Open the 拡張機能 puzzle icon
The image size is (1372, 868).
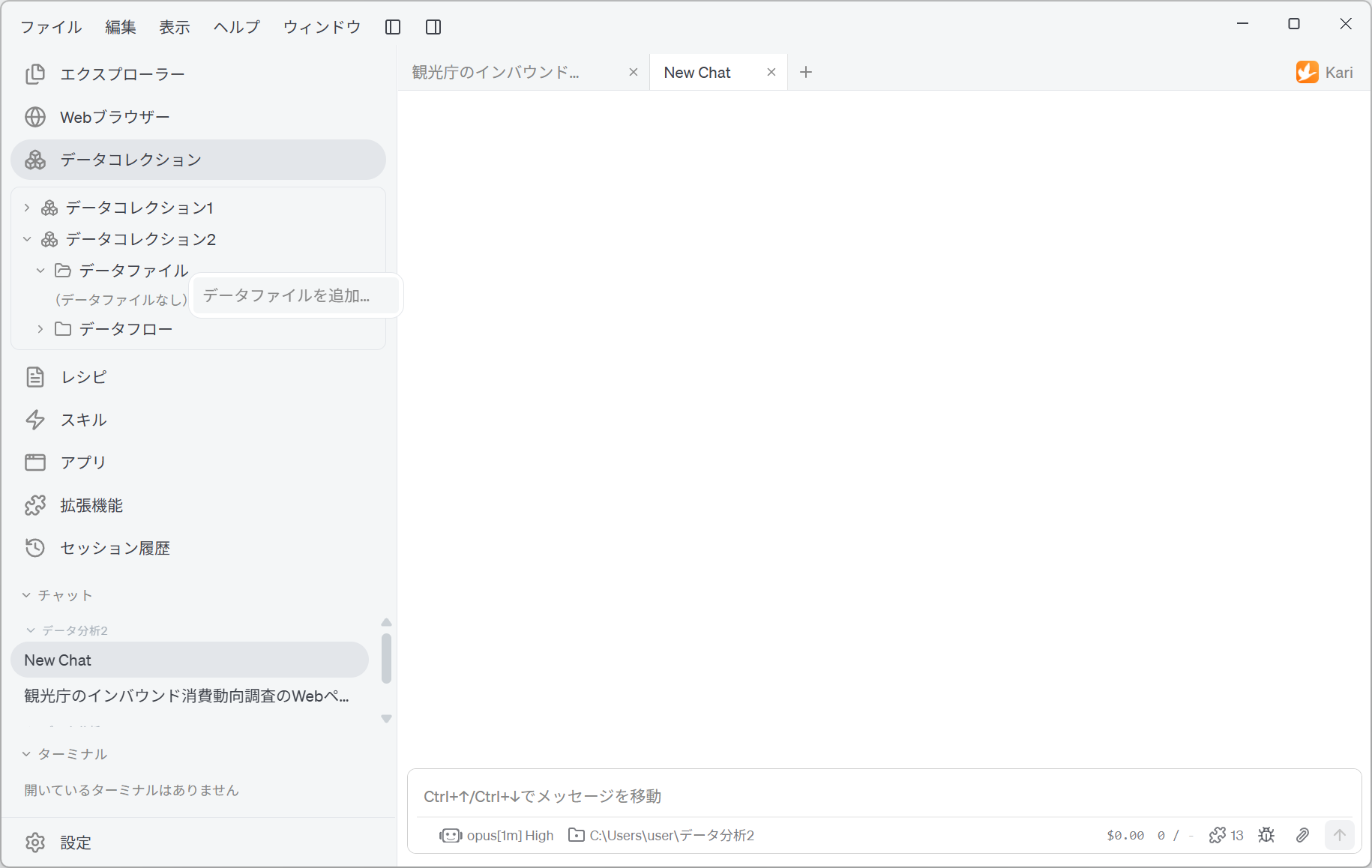point(35,505)
